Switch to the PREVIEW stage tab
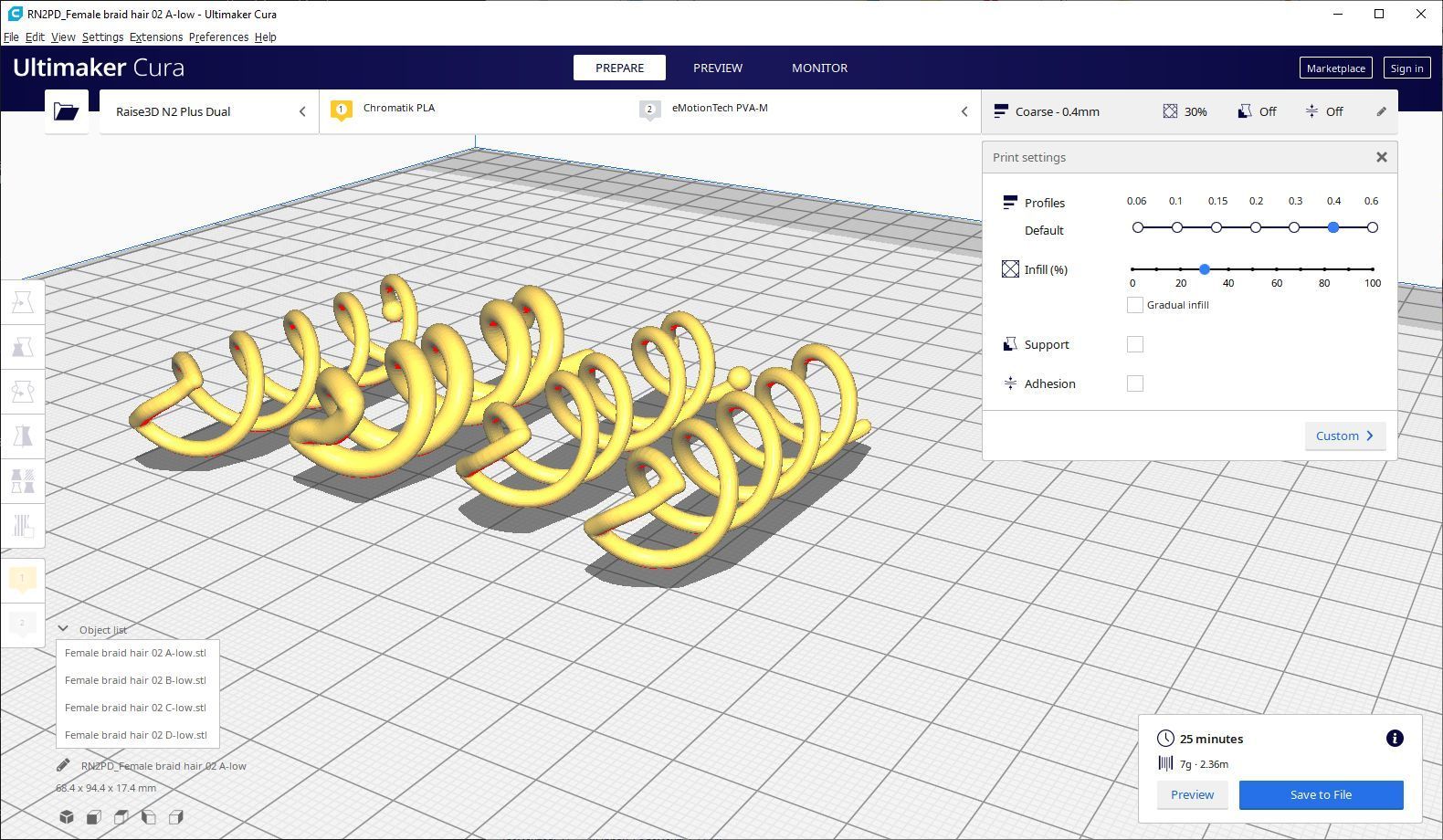1443x840 pixels. (x=718, y=68)
